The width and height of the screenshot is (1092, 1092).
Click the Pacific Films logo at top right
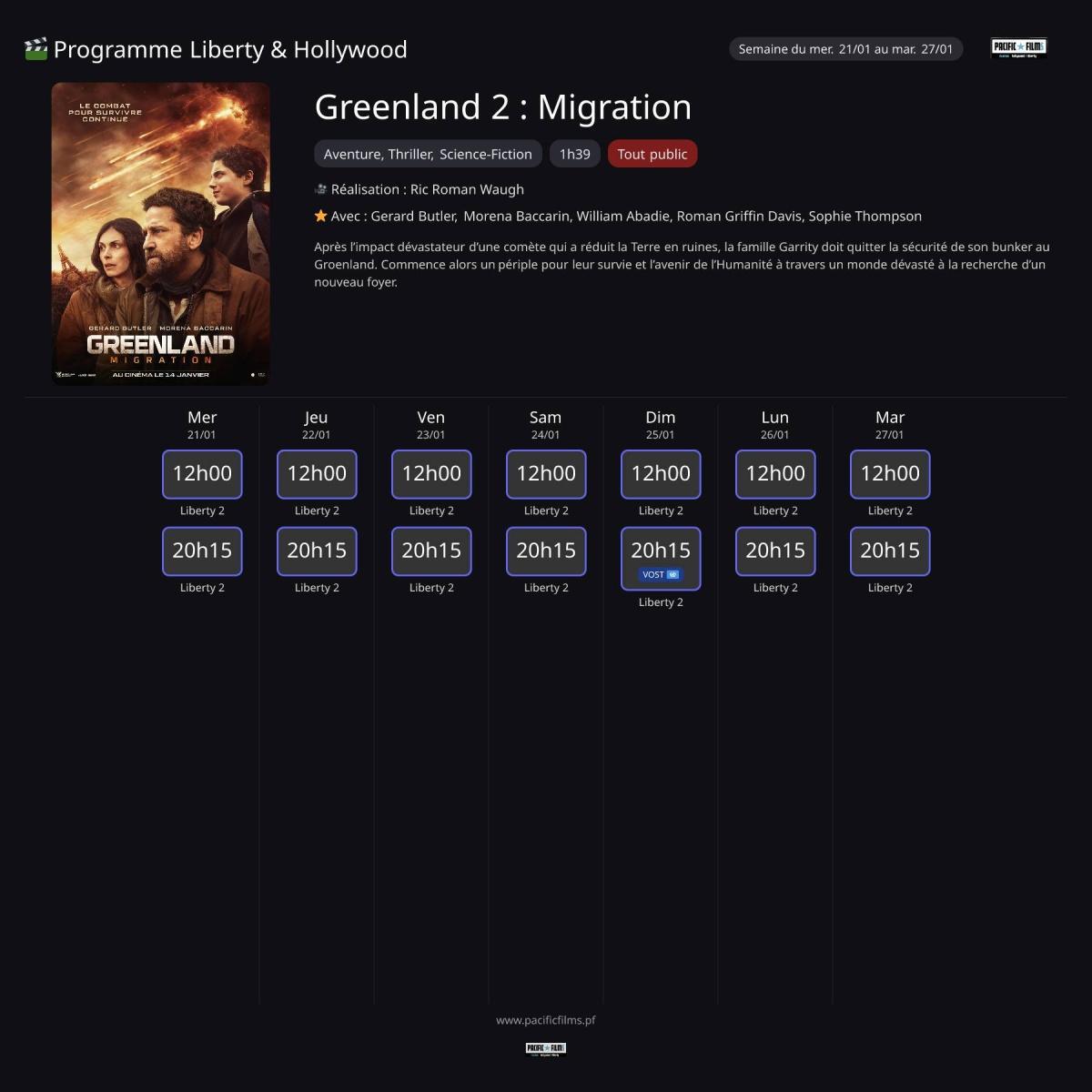pyautogui.click(x=1019, y=49)
